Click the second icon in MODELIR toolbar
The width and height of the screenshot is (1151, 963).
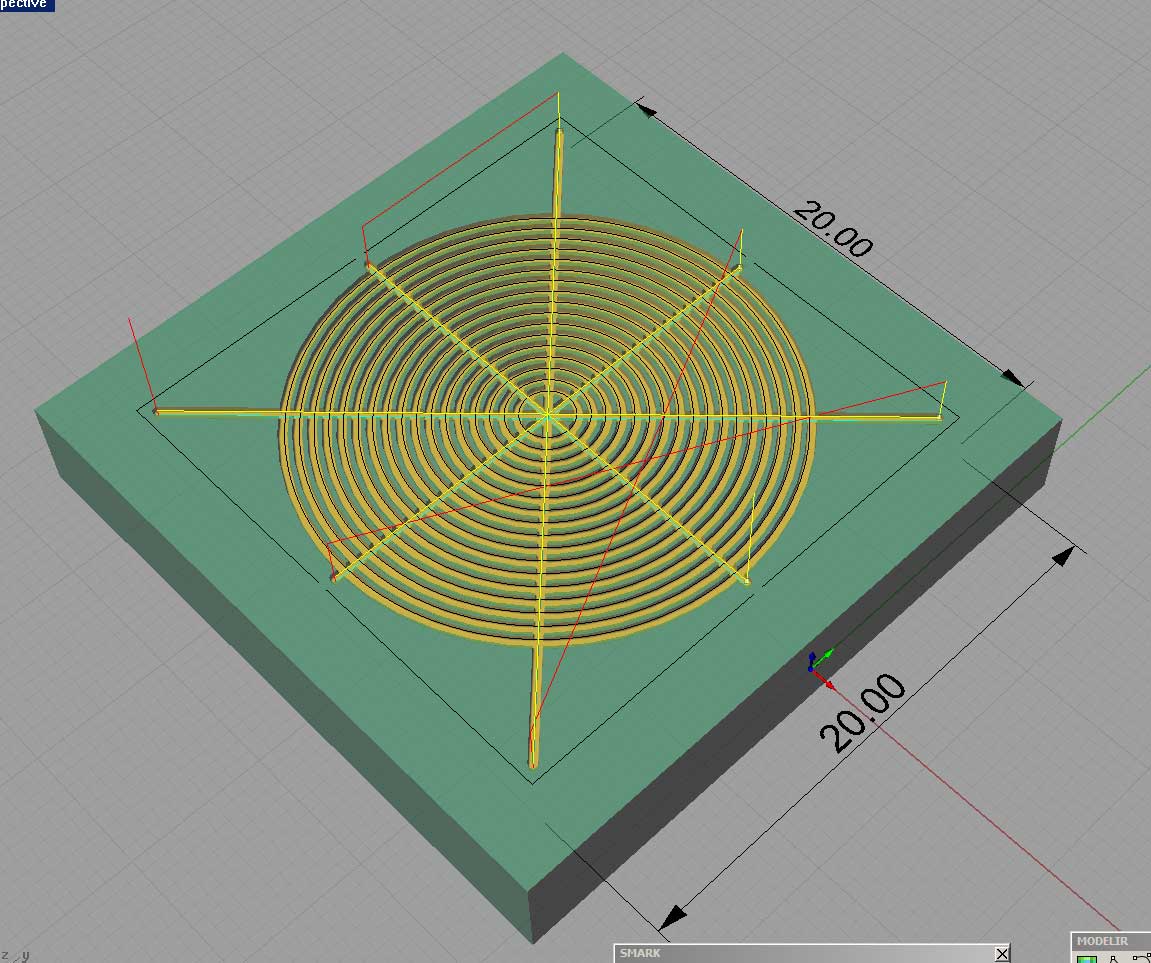(1114, 959)
